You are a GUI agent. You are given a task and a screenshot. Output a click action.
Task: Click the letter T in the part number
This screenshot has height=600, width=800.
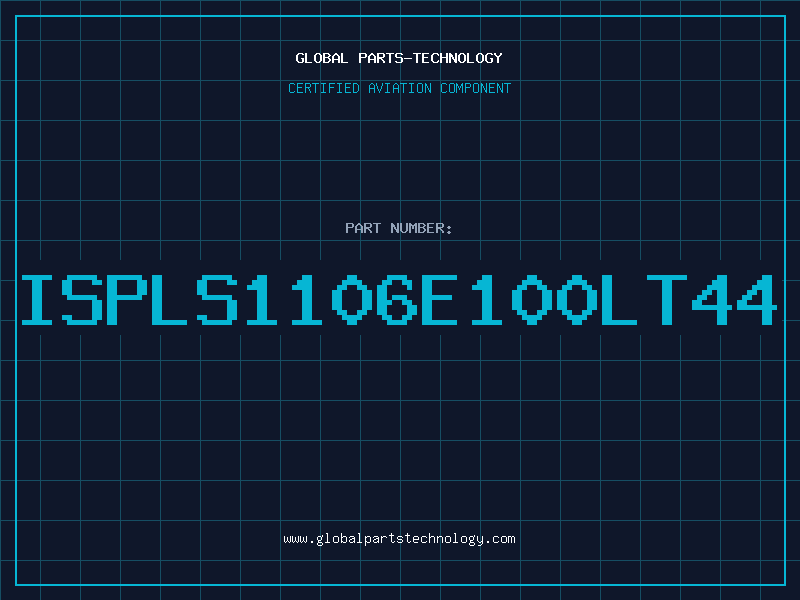click(666, 299)
